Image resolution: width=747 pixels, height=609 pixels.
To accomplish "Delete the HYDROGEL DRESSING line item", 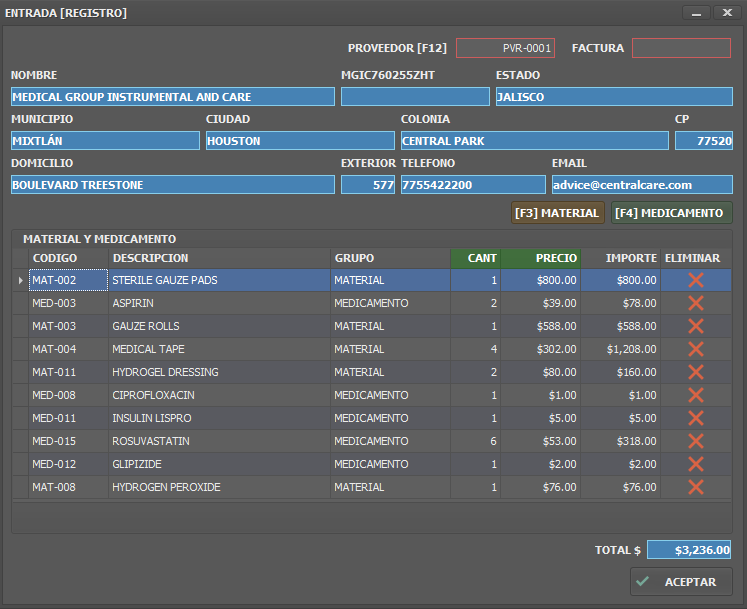I will click(696, 372).
